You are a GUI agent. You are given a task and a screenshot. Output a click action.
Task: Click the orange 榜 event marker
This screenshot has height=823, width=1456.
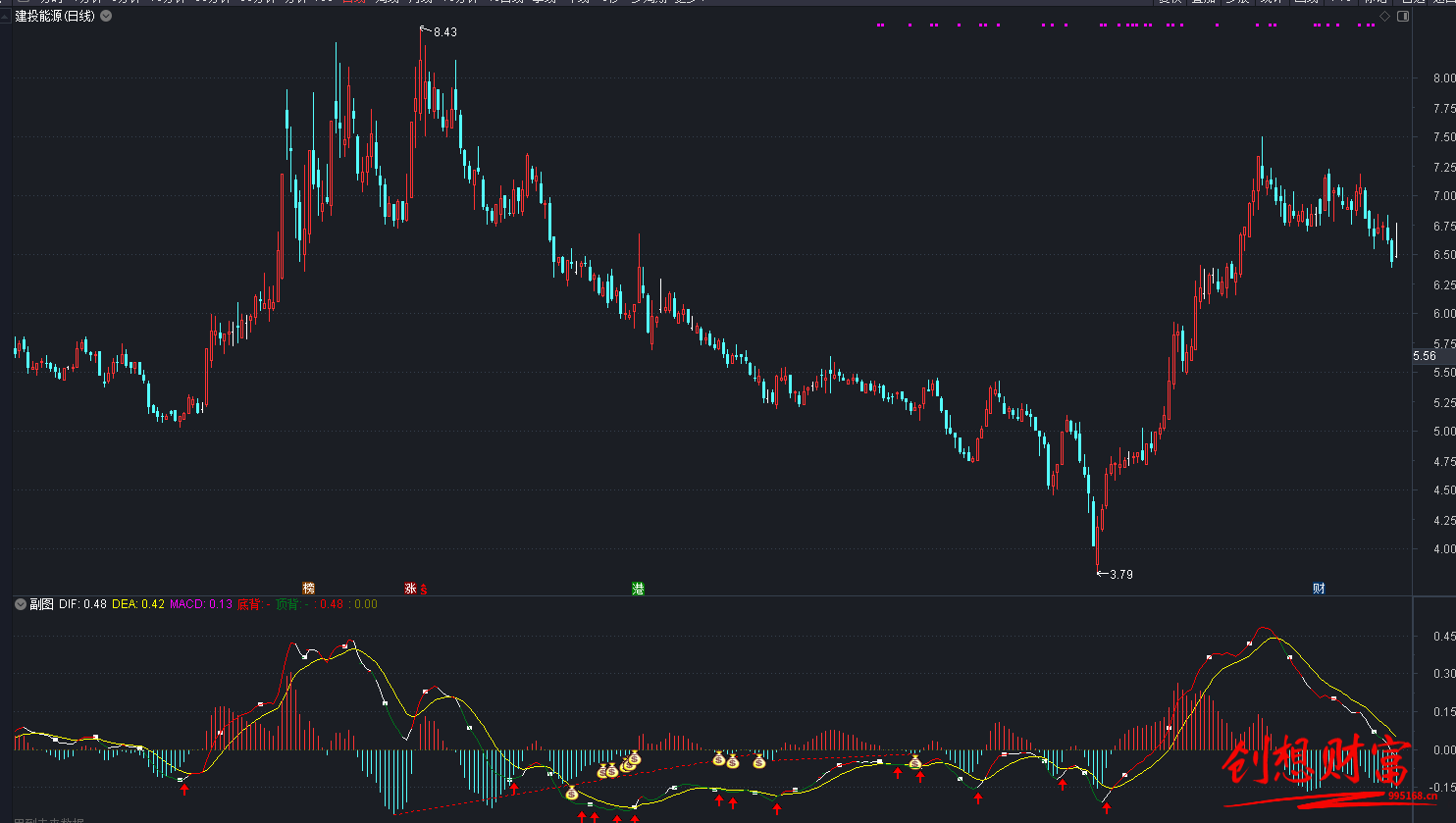pyautogui.click(x=309, y=589)
